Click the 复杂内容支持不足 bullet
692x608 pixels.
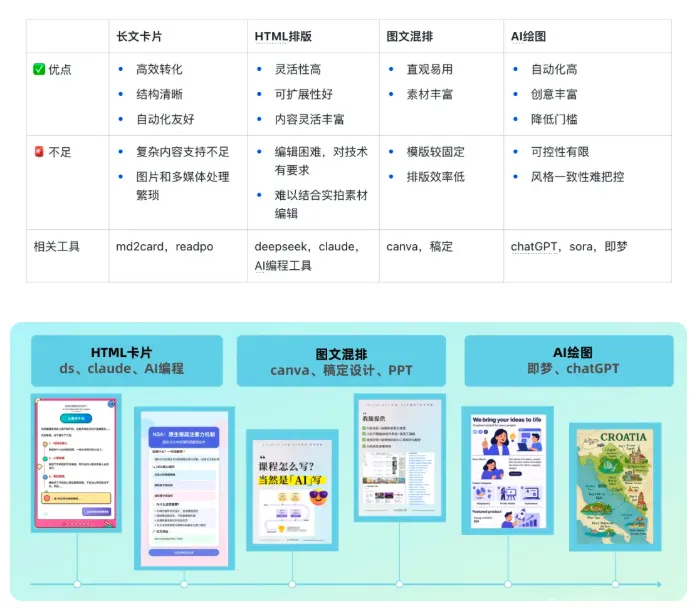[183, 152]
